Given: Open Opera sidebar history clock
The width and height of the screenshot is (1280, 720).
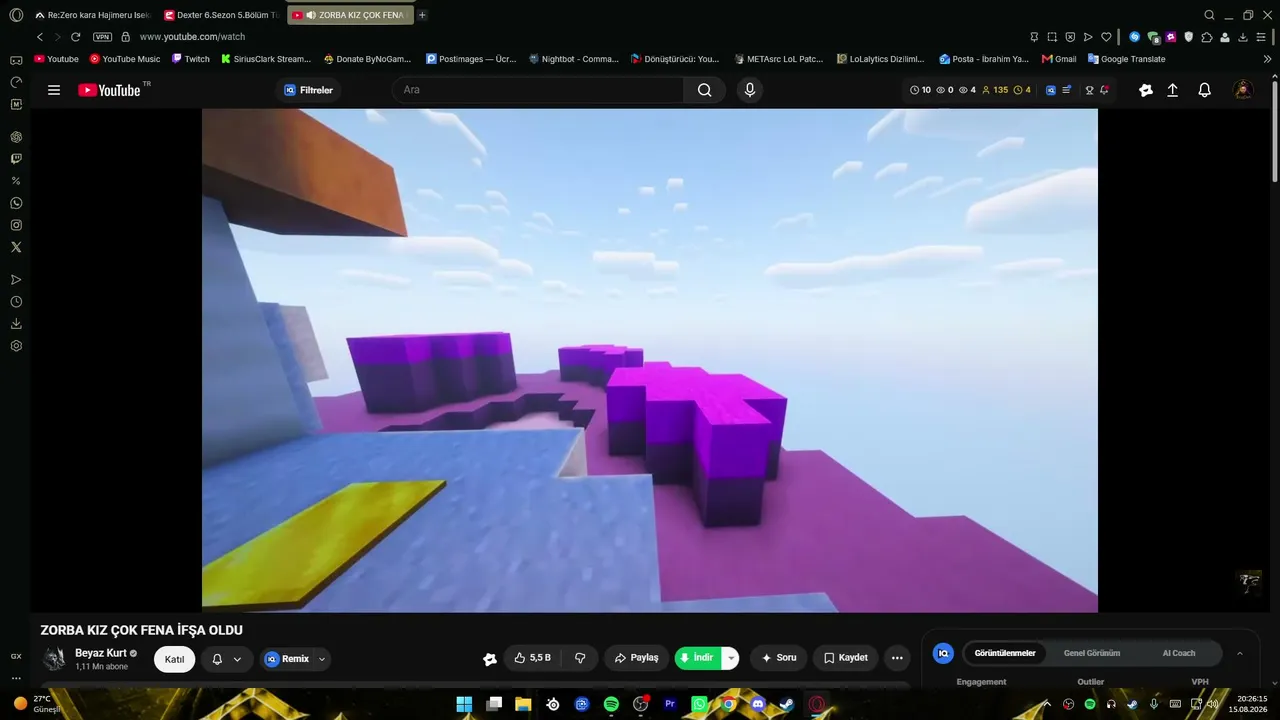Looking at the screenshot, I should pyautogui.click(x=16, y=302).
